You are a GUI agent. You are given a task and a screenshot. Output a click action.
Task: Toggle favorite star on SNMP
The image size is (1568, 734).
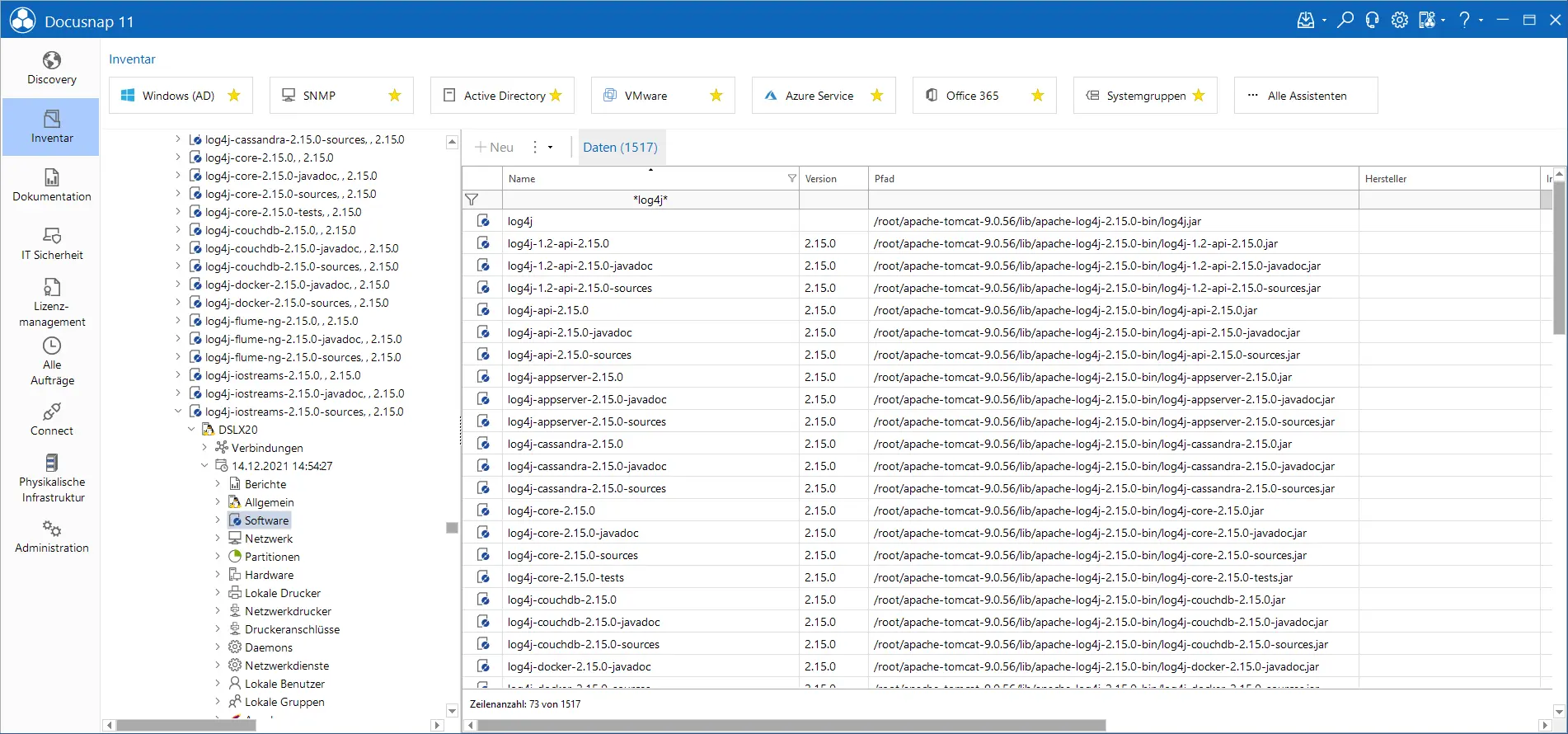point(395,96)
